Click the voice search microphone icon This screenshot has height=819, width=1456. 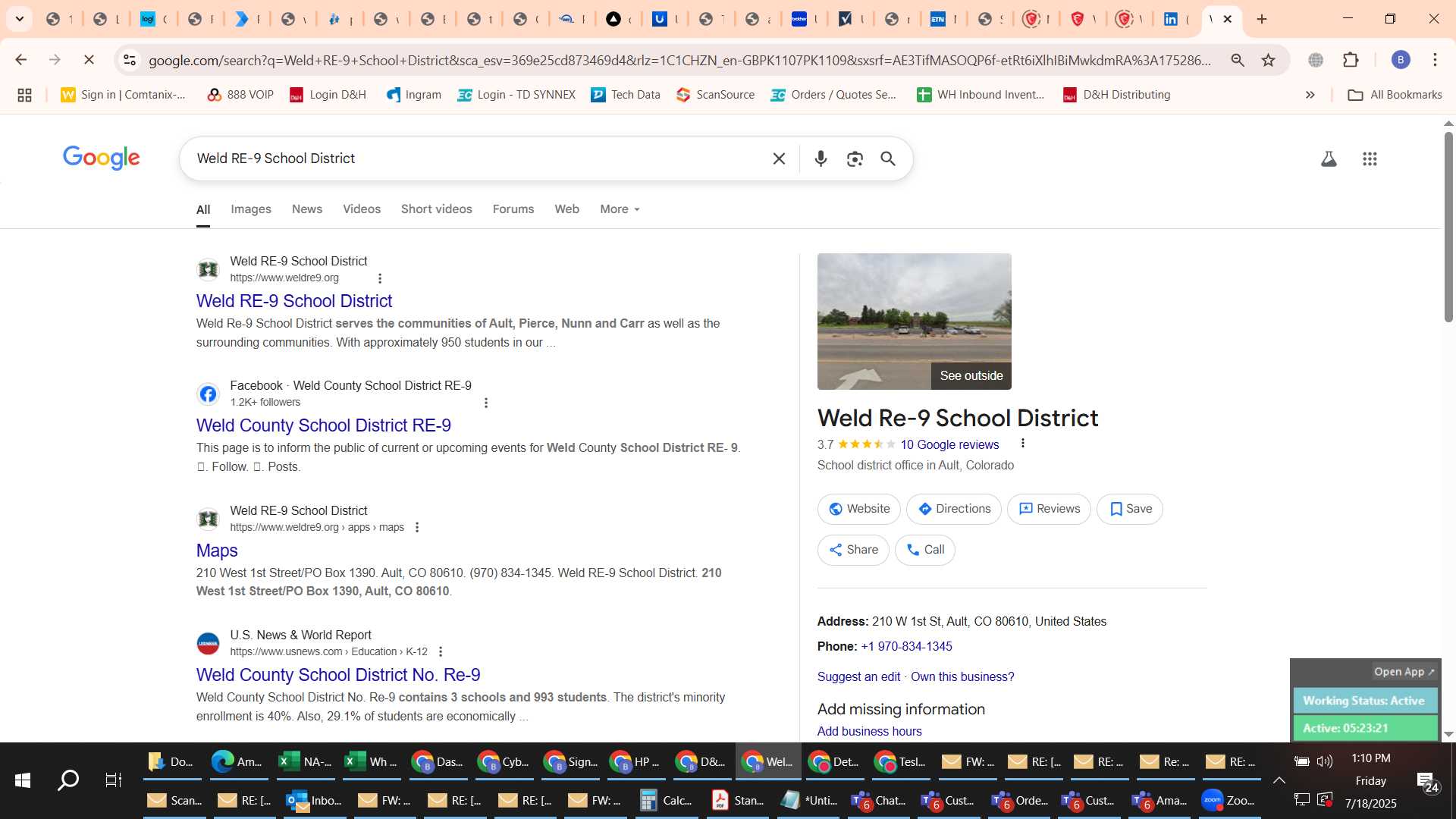[x=821, y=158]
